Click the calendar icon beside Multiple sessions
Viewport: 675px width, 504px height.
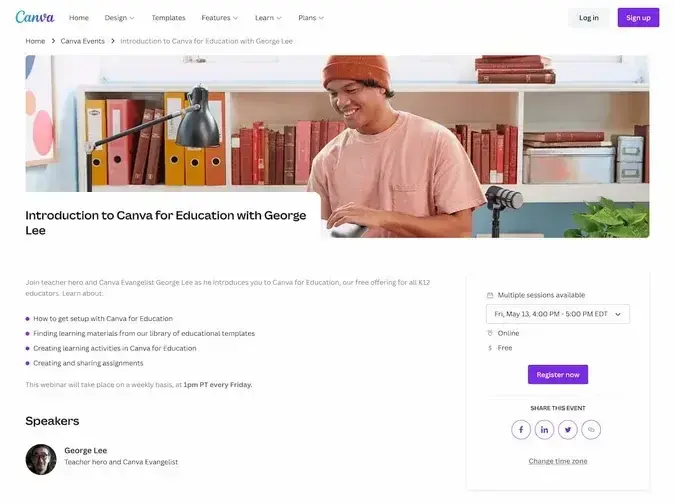tap(490, 295)
